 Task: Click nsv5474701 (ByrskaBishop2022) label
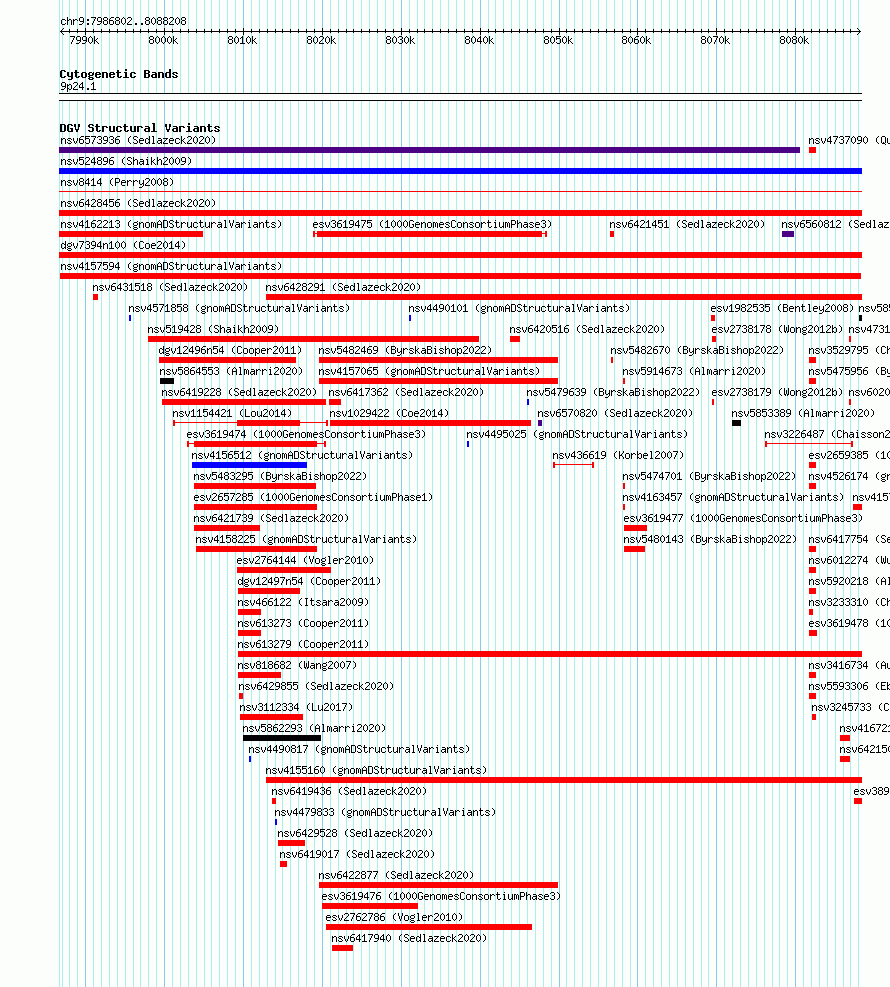pos(709,477)
